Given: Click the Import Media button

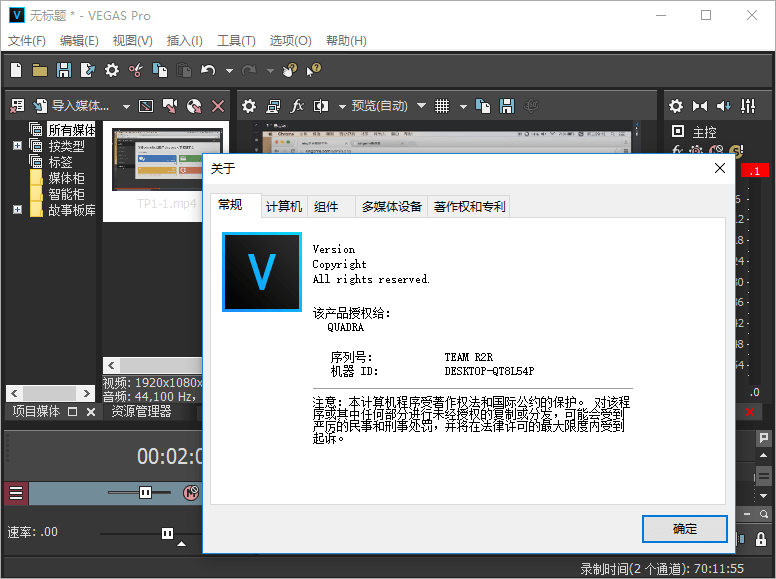Looking at the screenshot, I should 71,105.
